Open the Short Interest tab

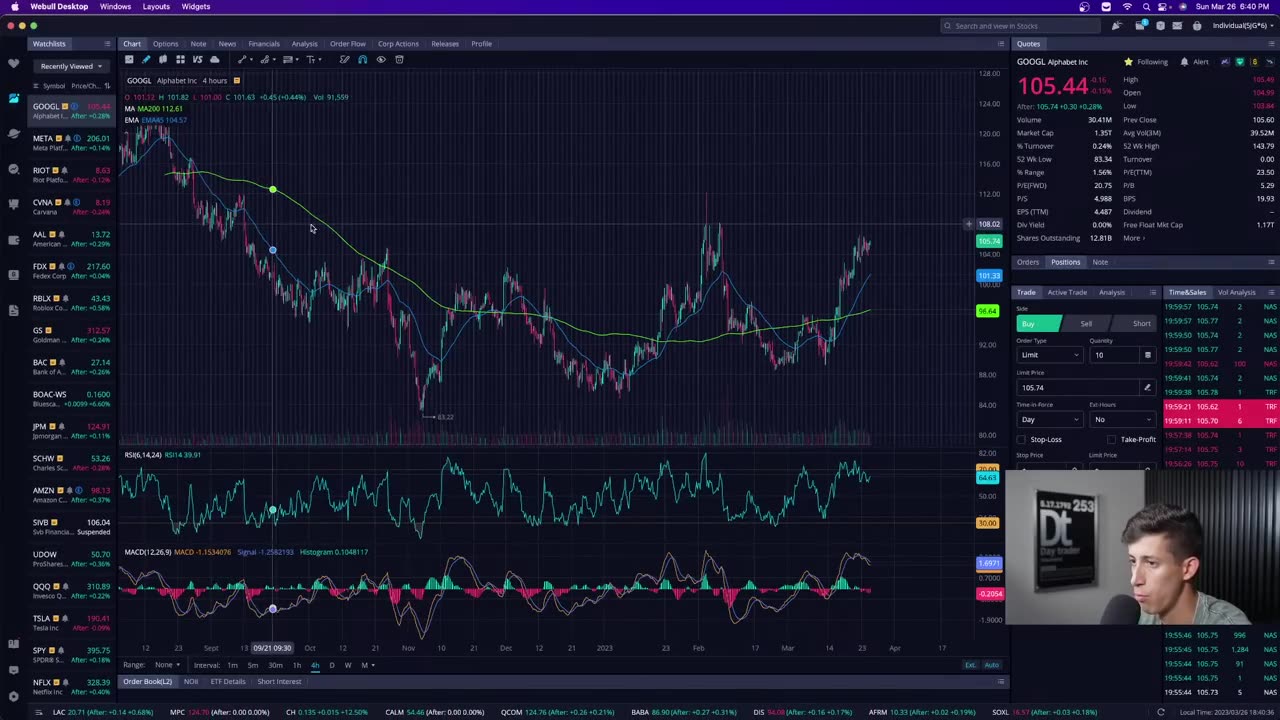279,682
